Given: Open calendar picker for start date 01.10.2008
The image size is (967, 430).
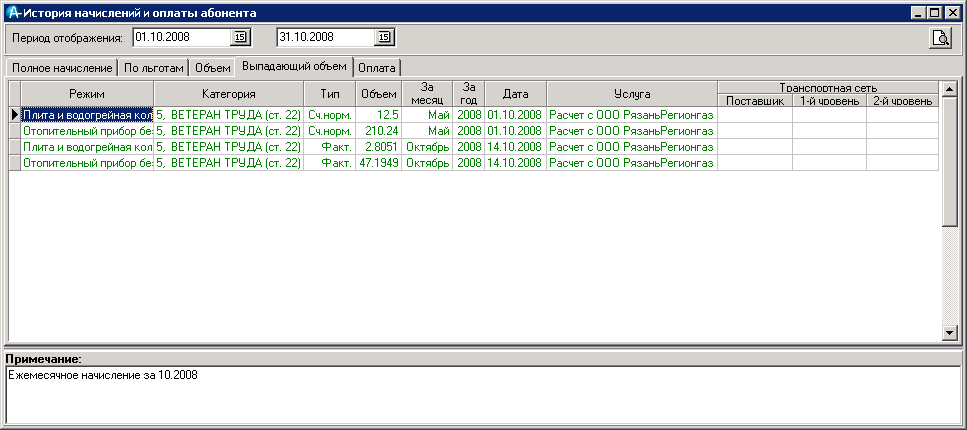Looking at the screenshot, I should [x=240, y=38].
